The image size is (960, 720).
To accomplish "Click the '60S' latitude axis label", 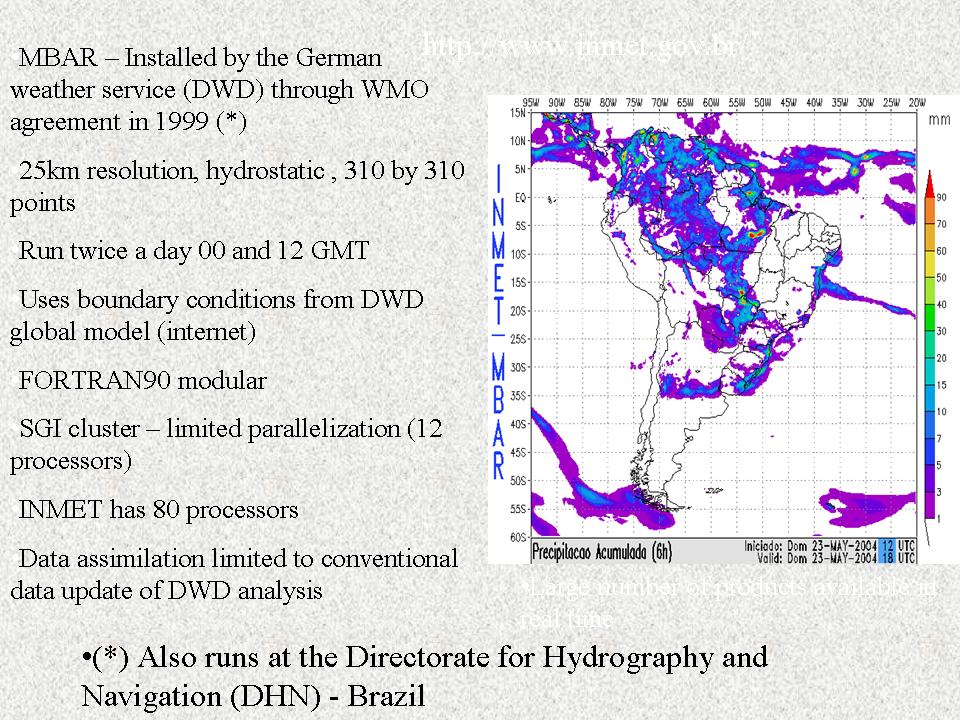I will pyautogui.click(x=518, y=537).
